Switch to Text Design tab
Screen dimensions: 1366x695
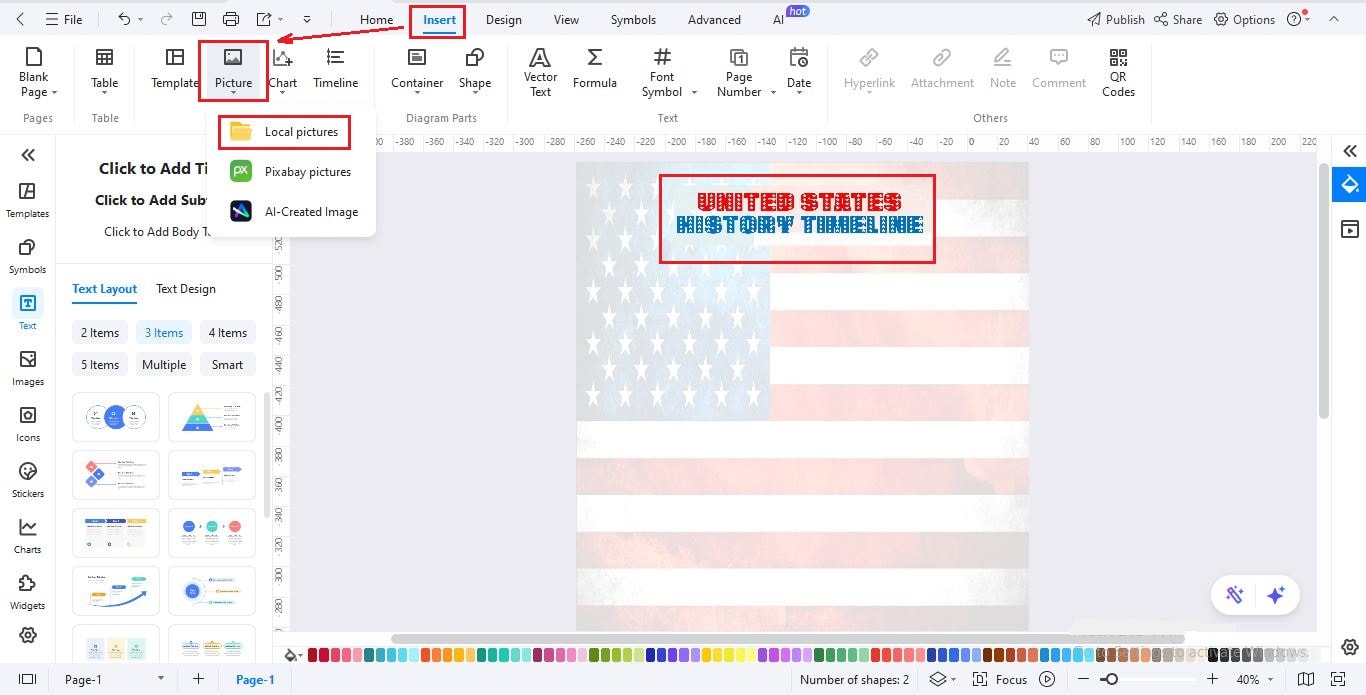[x=186, y=289]
